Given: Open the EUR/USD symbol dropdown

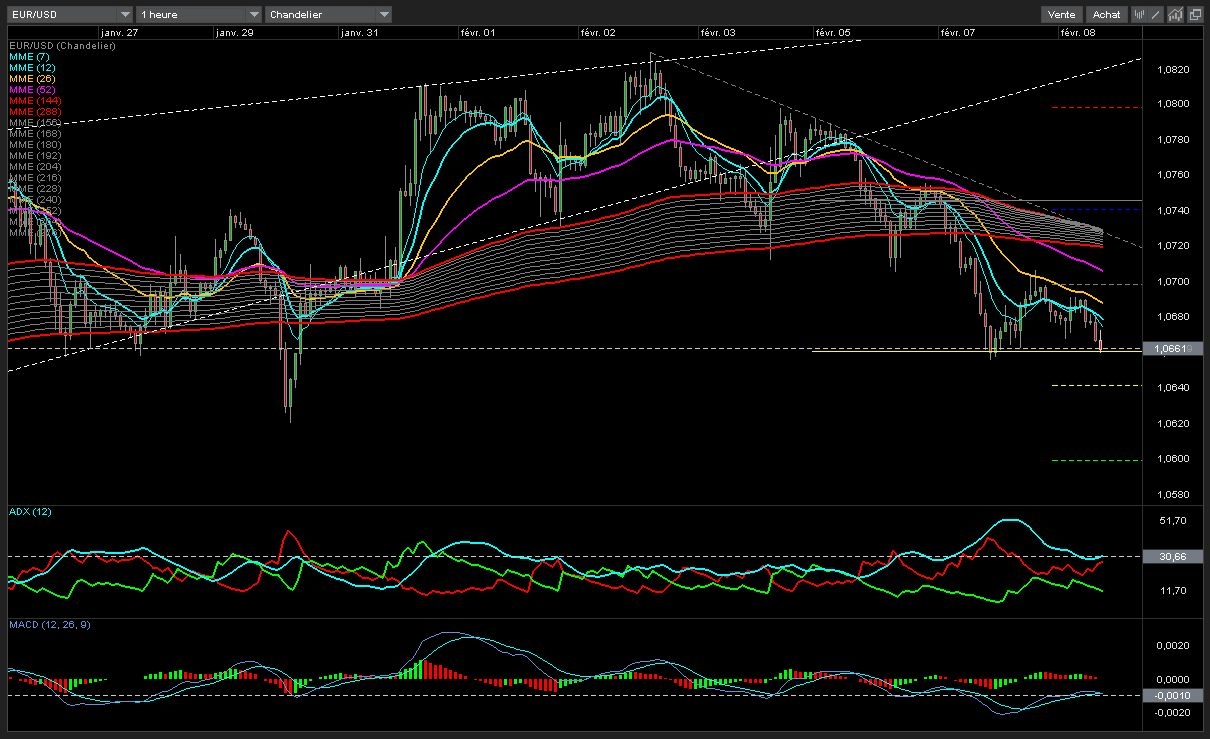Looking at the screenshot, I should coord(69,14).
